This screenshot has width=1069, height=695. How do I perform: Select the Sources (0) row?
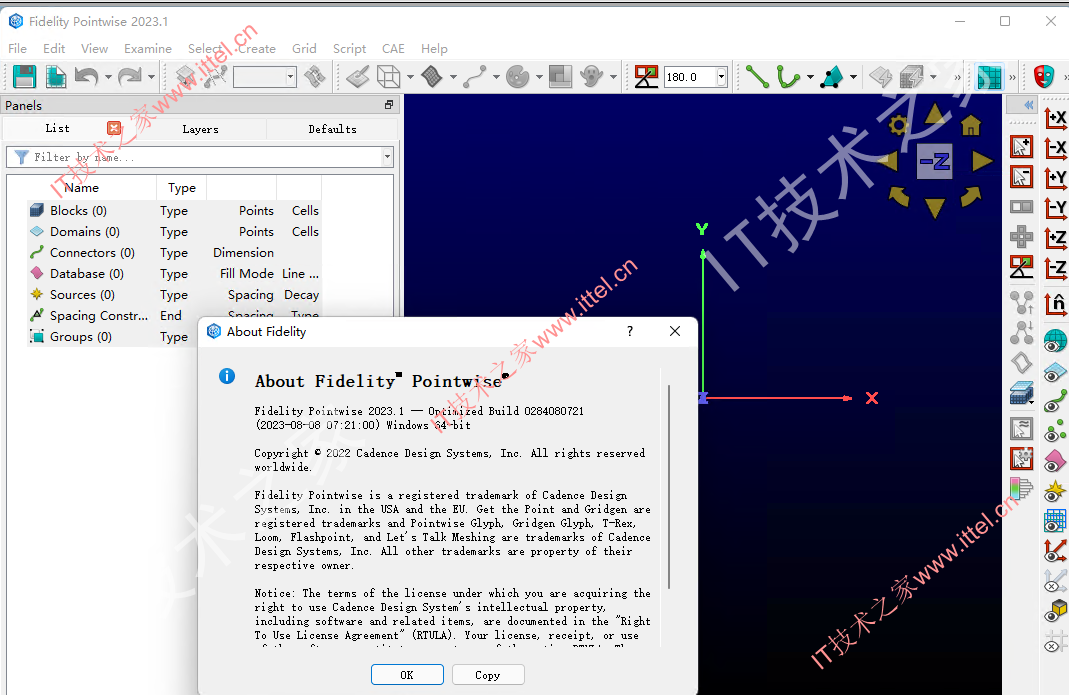tap(174, 295)
